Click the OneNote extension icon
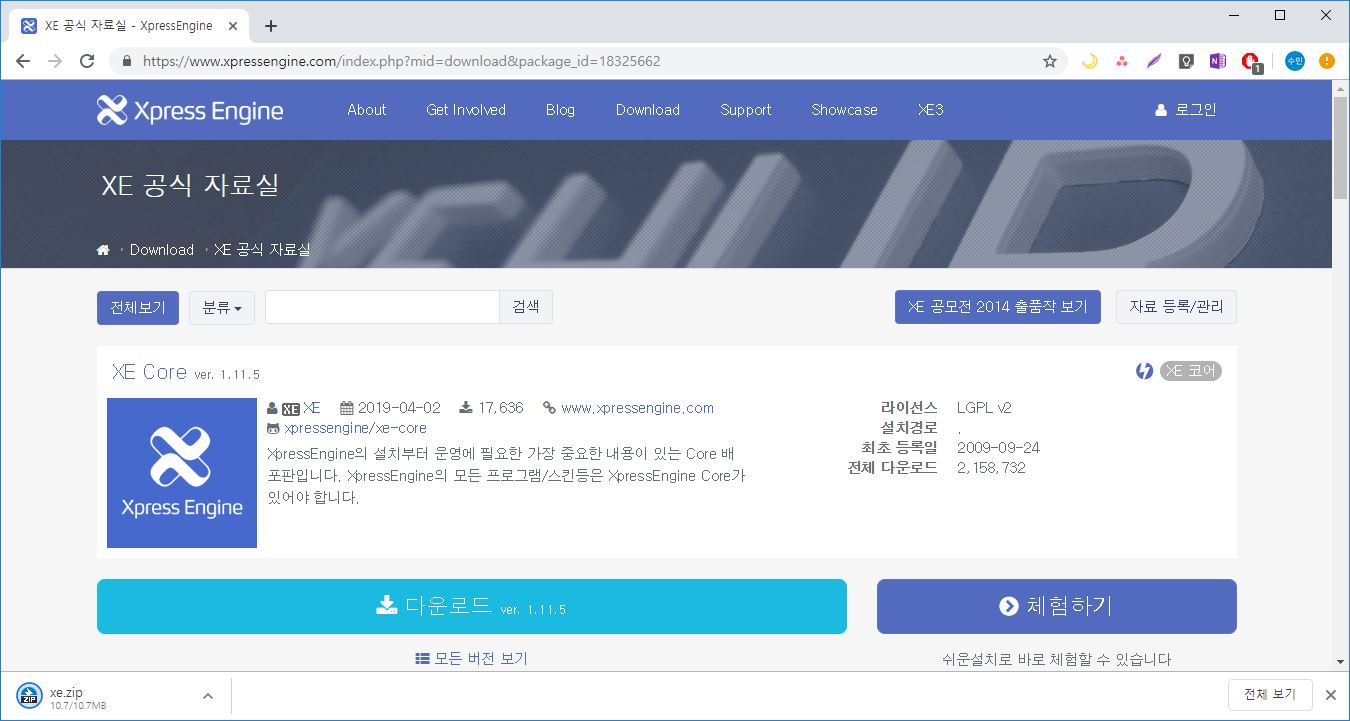The height and width of the screenshot is (721, 1350). (1218, 61)
